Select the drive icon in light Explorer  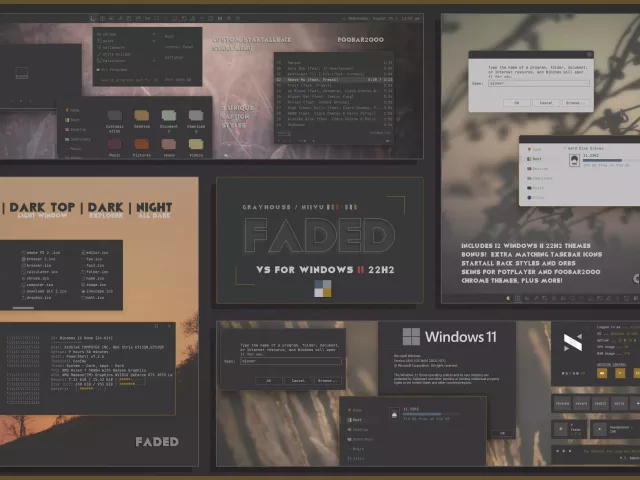pyautogui.click(x=574, y=160)
